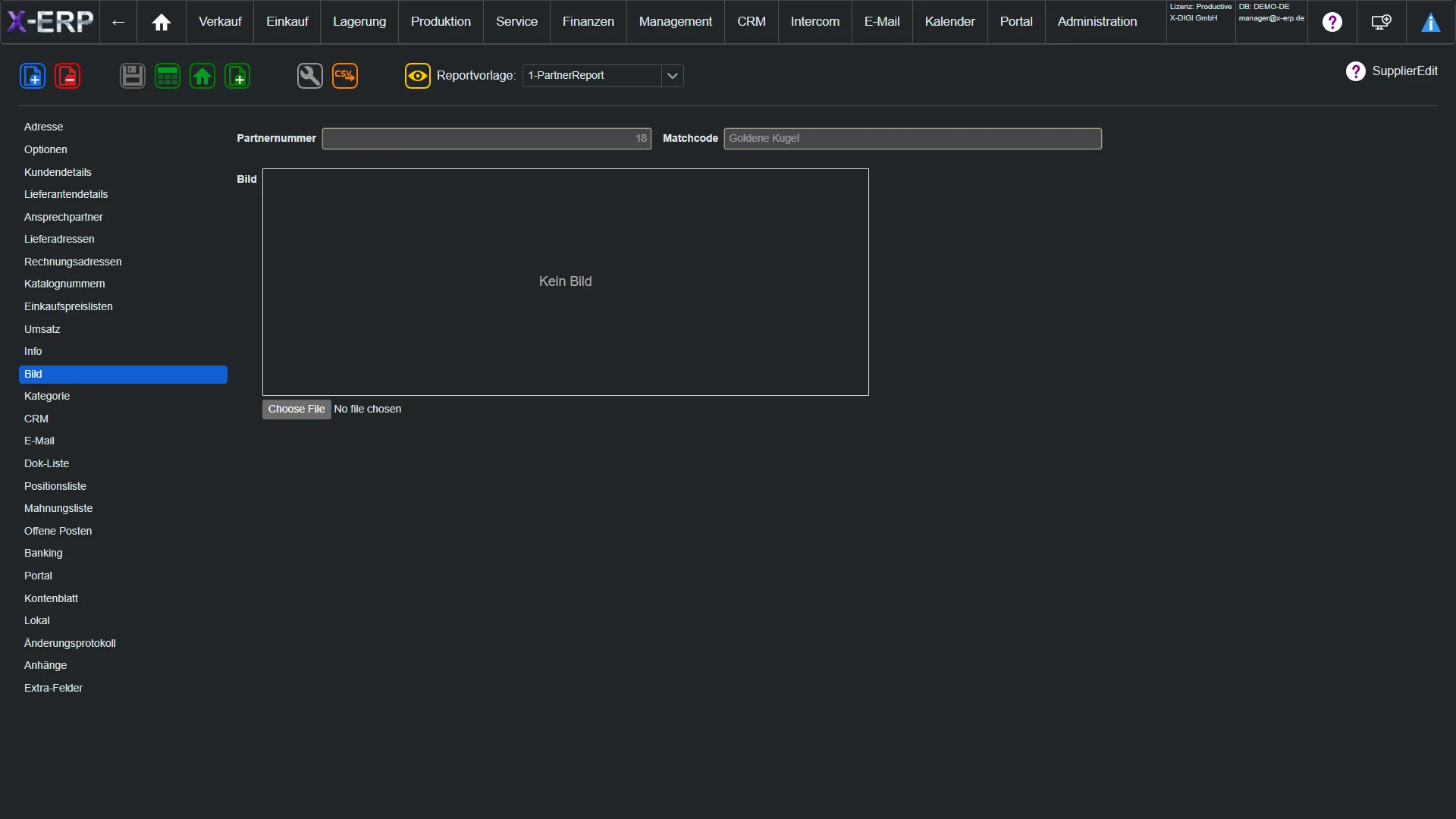Click the Kein Bild image area
Viewport: 1456px width, 819px height.
566,282
